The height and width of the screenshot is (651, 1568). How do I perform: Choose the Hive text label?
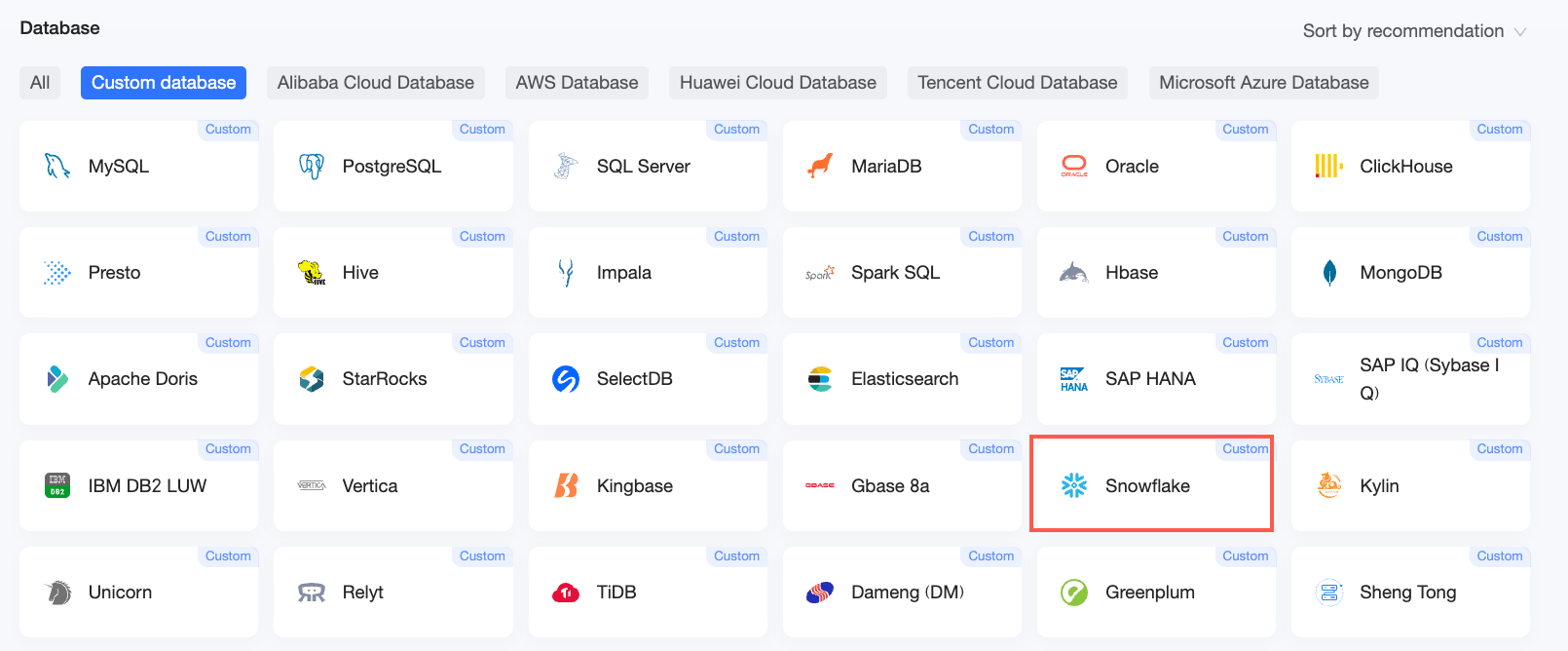point(360,273)
